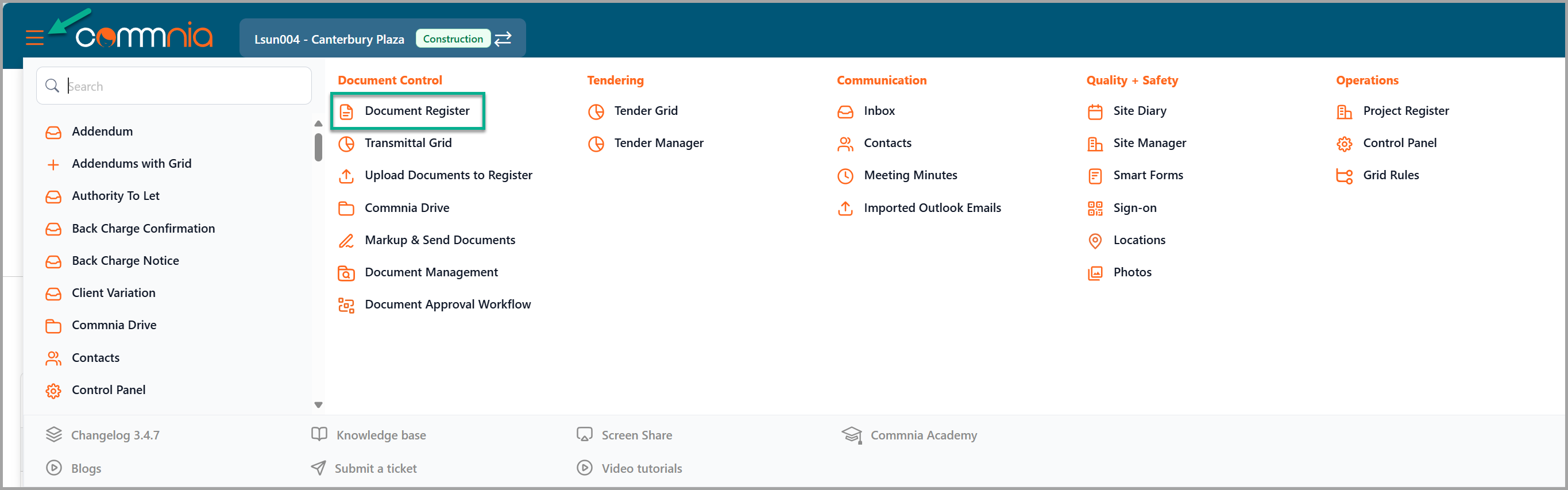Click the Communication heading
This screenshot has height=490, width=1568.
pyautogui.click(x=882, y=80)
